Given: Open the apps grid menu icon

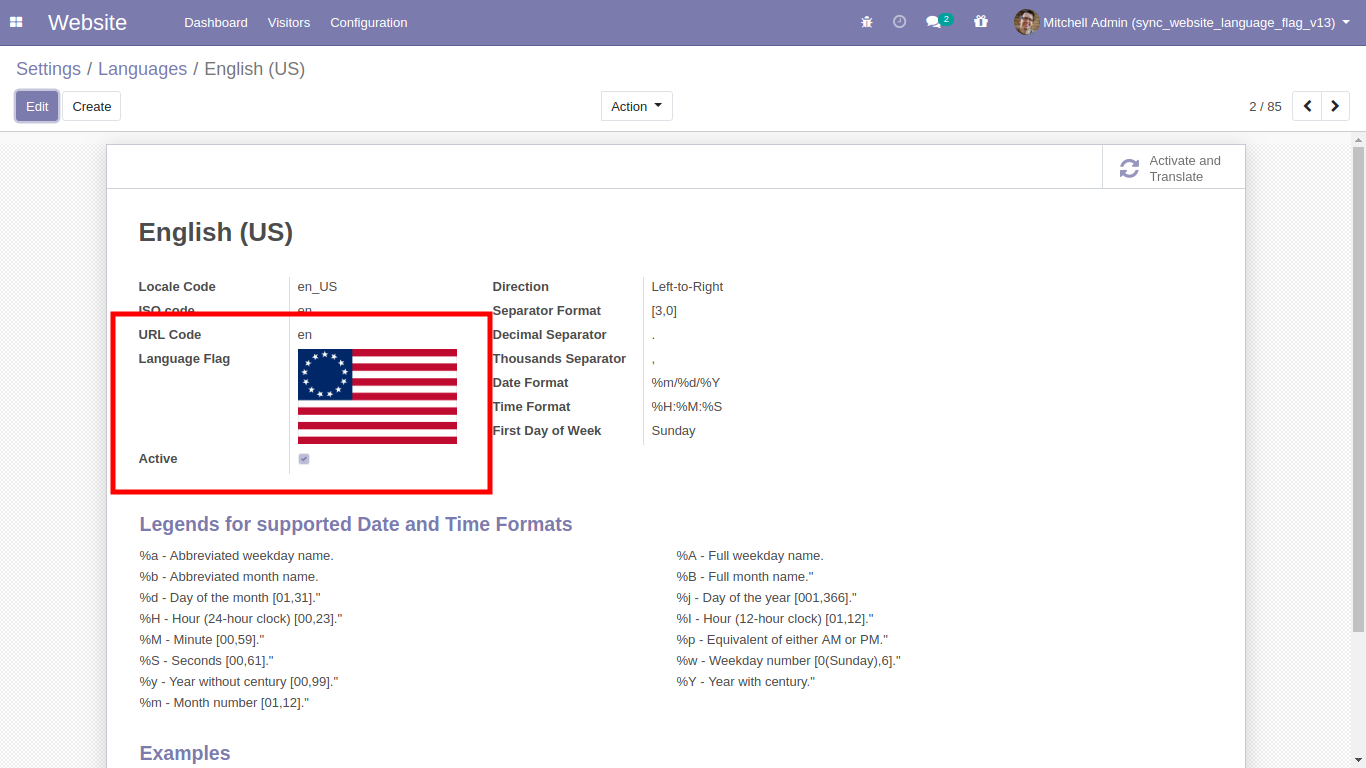Looking at the screenshot, I should coord(16,22).
